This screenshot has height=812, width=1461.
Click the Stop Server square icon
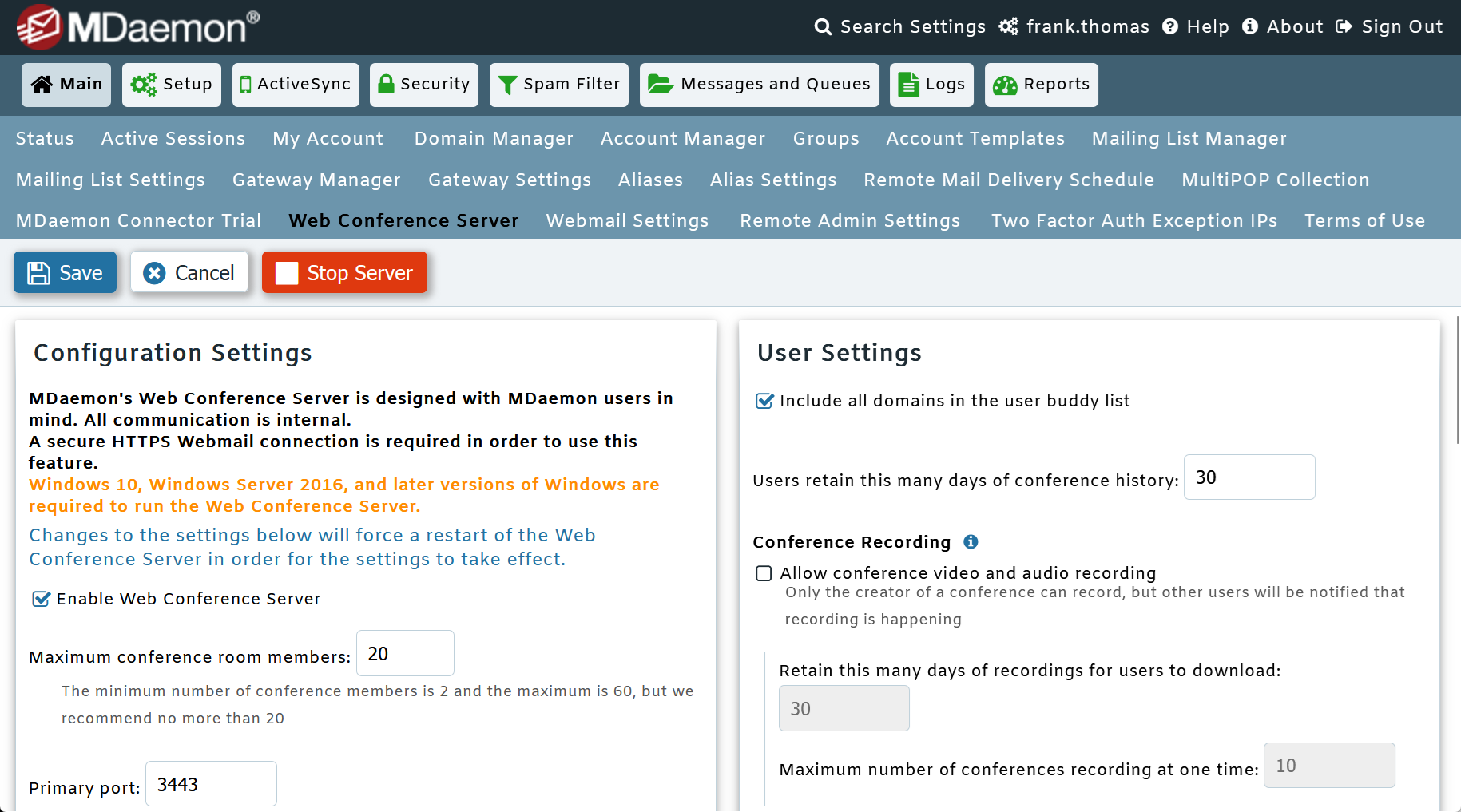287,273
